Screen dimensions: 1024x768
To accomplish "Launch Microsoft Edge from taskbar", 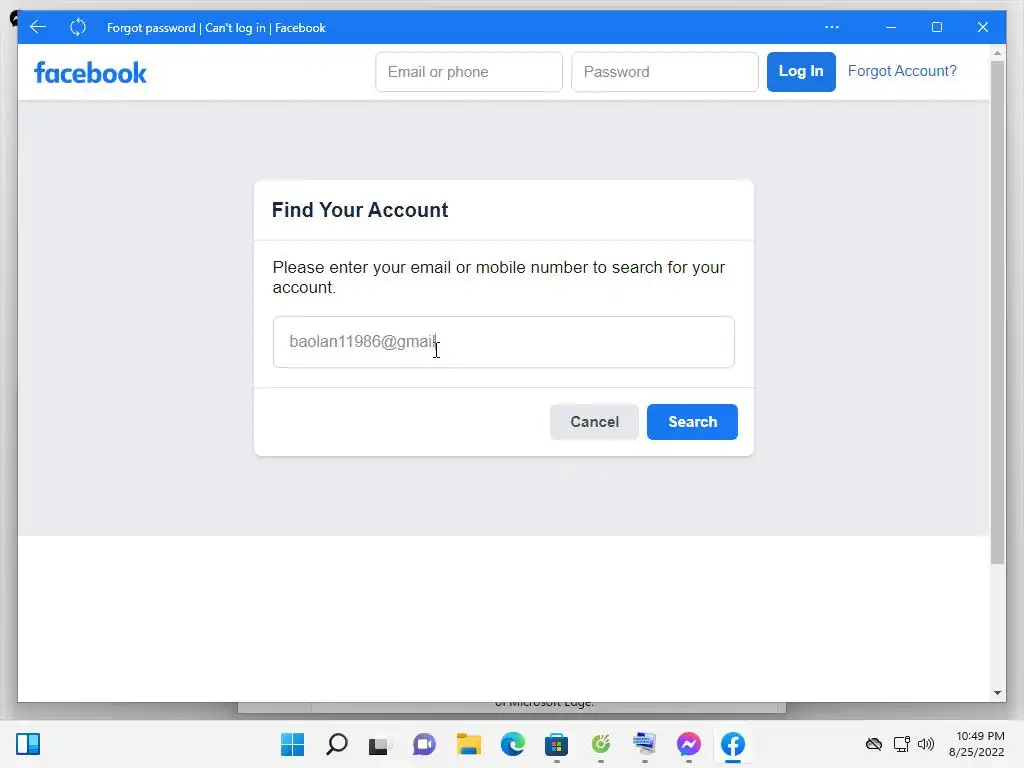I will [x=513, y=744].
